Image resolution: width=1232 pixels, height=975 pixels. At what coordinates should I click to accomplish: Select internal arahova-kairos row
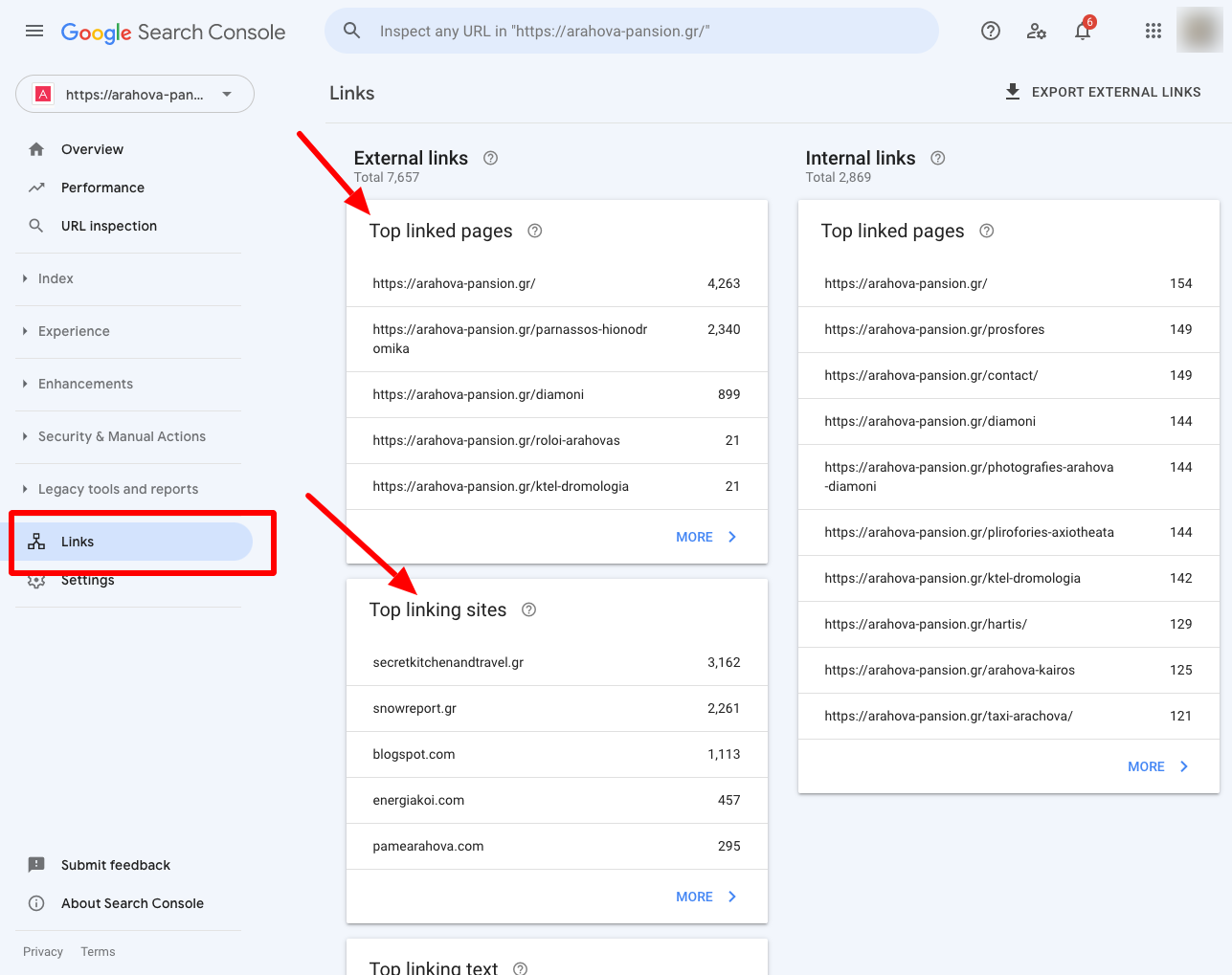(x=1009, y=670)
